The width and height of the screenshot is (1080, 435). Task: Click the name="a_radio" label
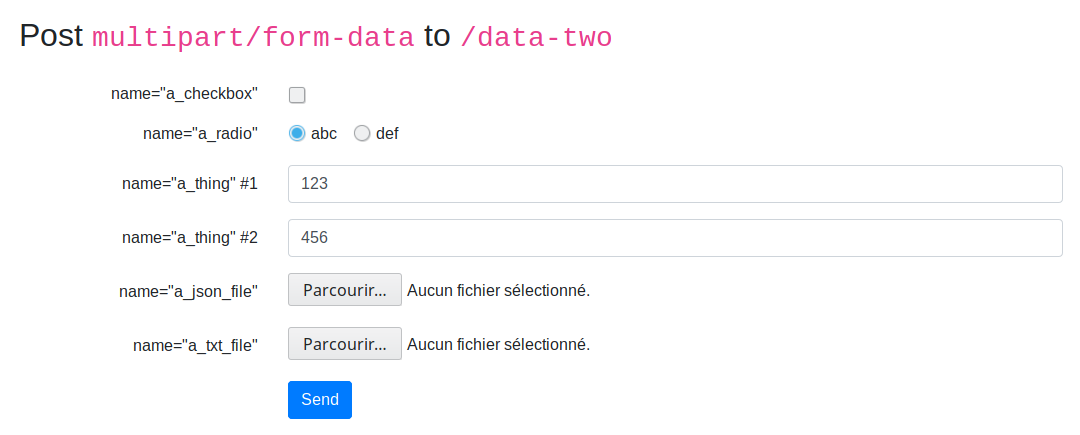click(200, 133)
